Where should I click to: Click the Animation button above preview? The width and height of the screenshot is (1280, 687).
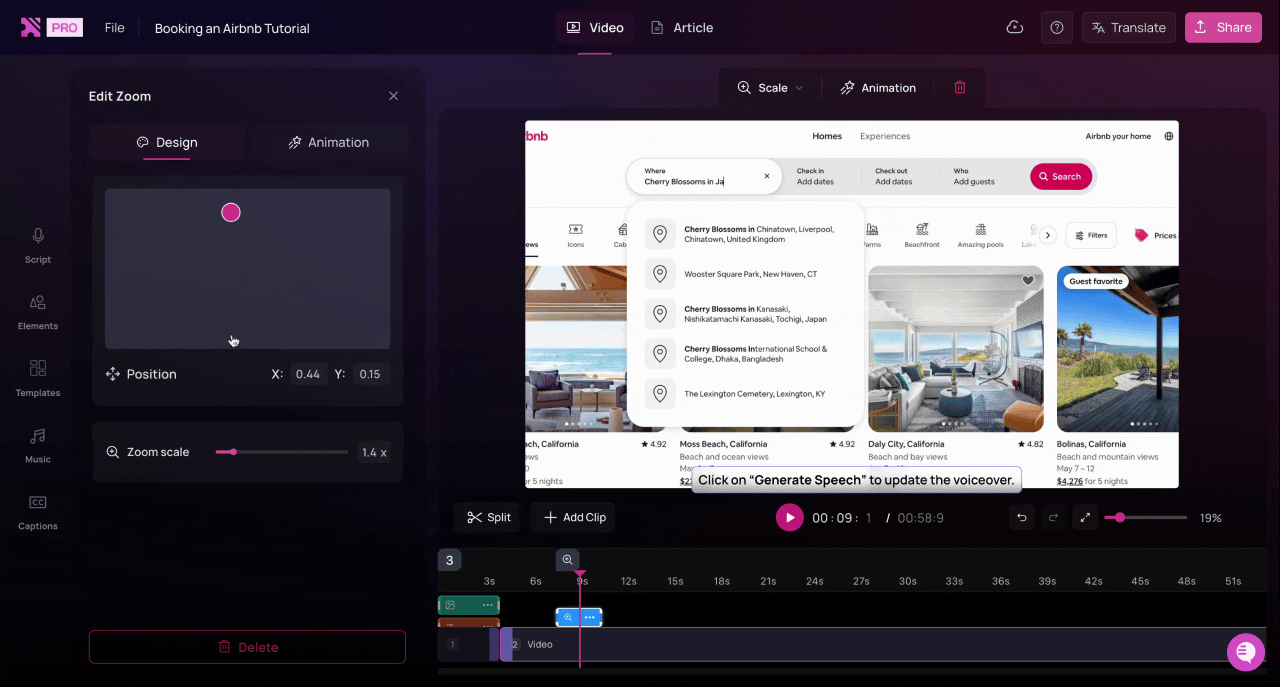[878, 88]
